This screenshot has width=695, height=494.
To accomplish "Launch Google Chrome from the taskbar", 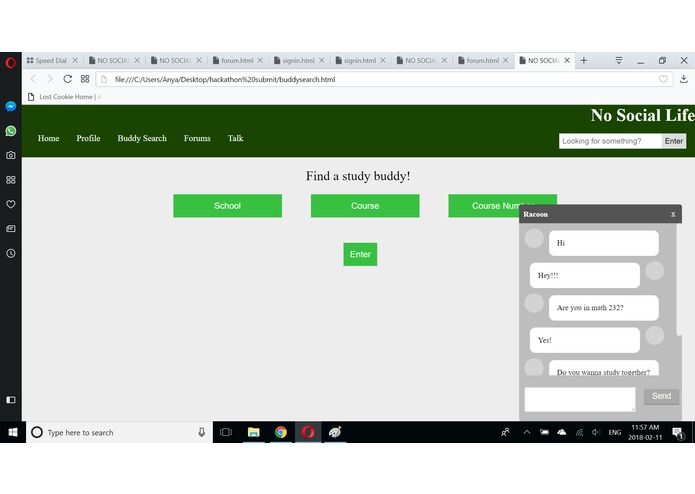I will point(281,432).
